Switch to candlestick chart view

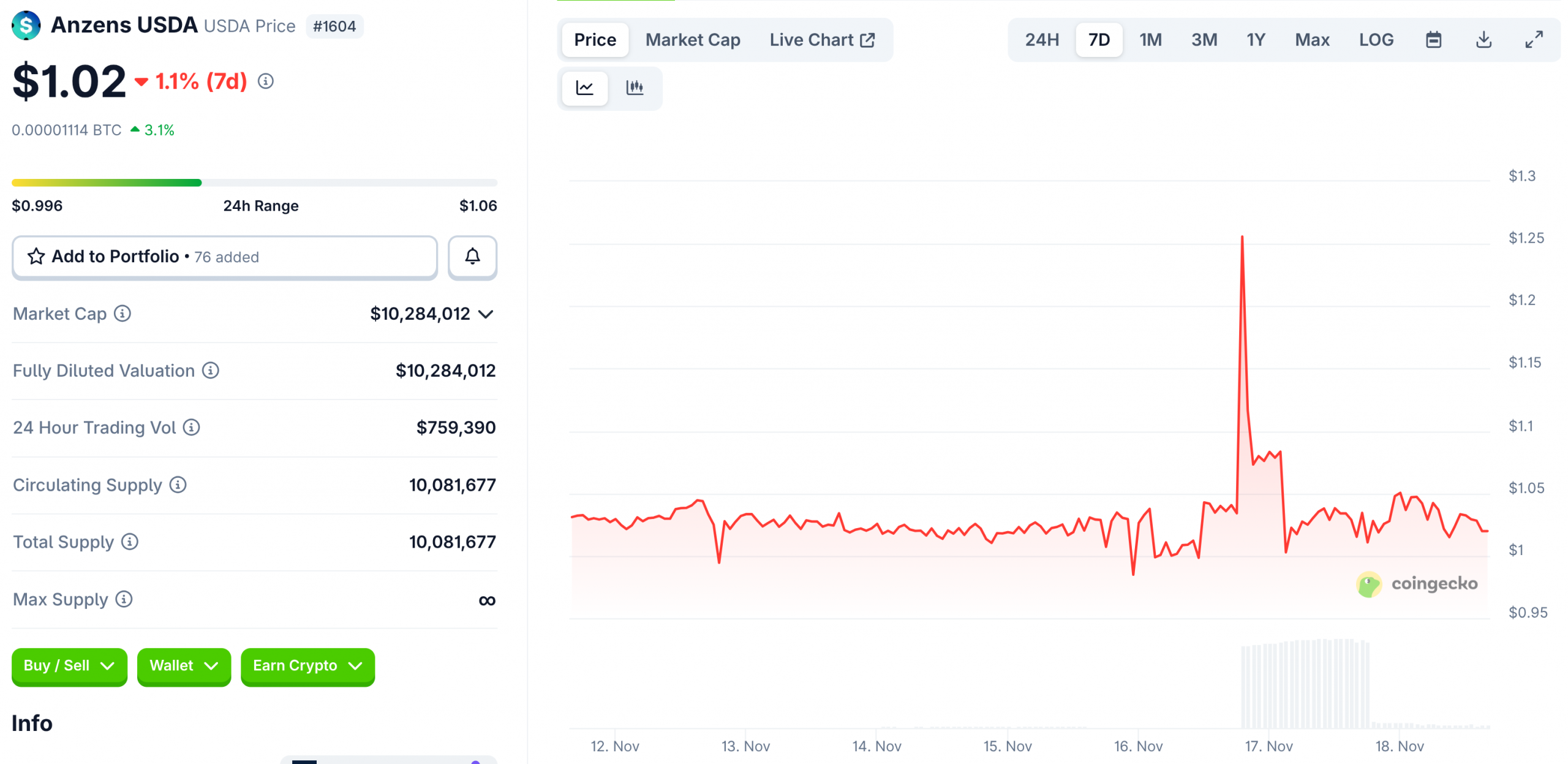tap(634, 88)
